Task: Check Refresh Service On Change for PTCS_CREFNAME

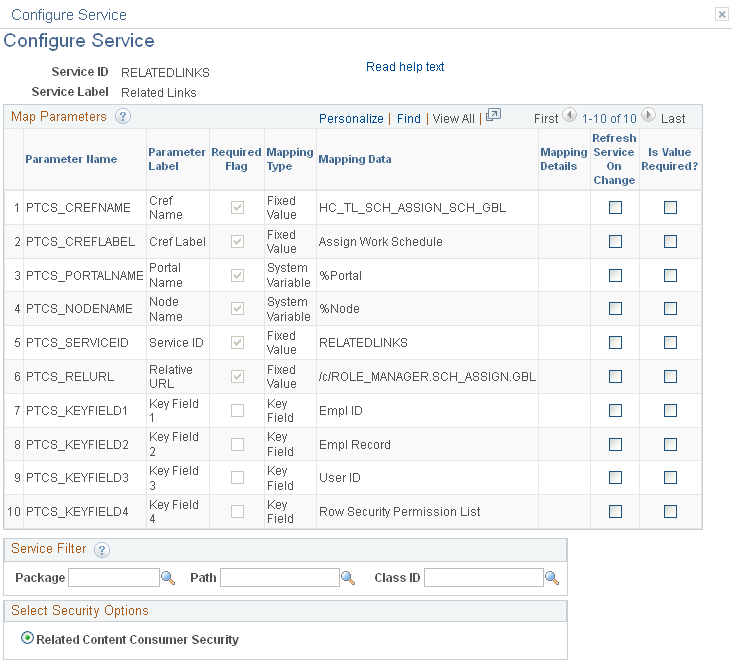Action: (615, 207)
